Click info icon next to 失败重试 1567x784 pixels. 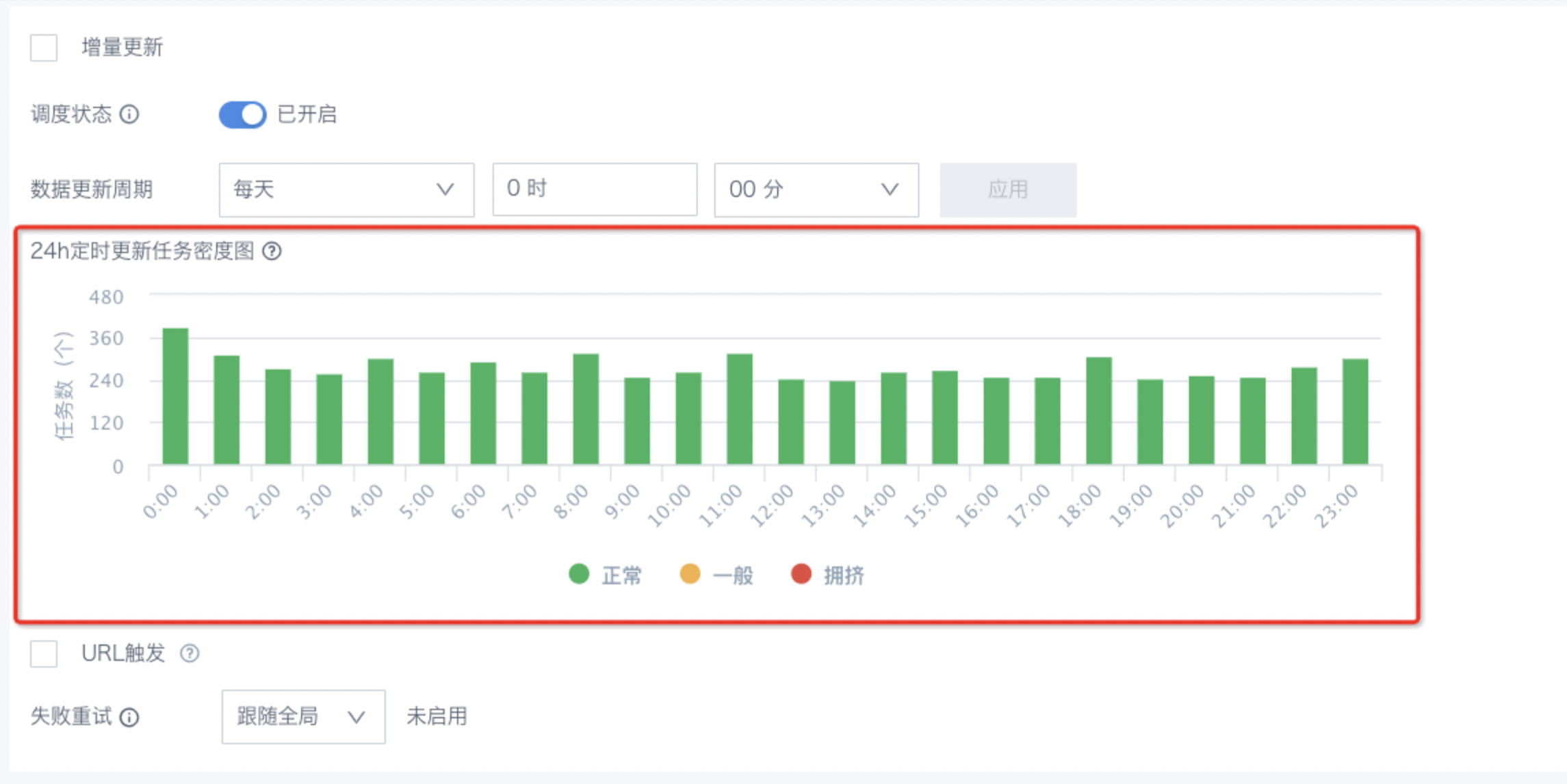tap(129, 717)
